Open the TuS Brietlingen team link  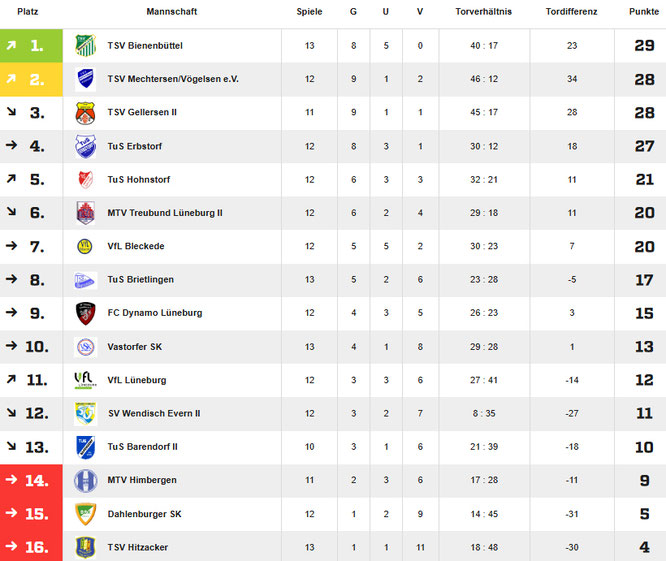click(x=142, y=280)
